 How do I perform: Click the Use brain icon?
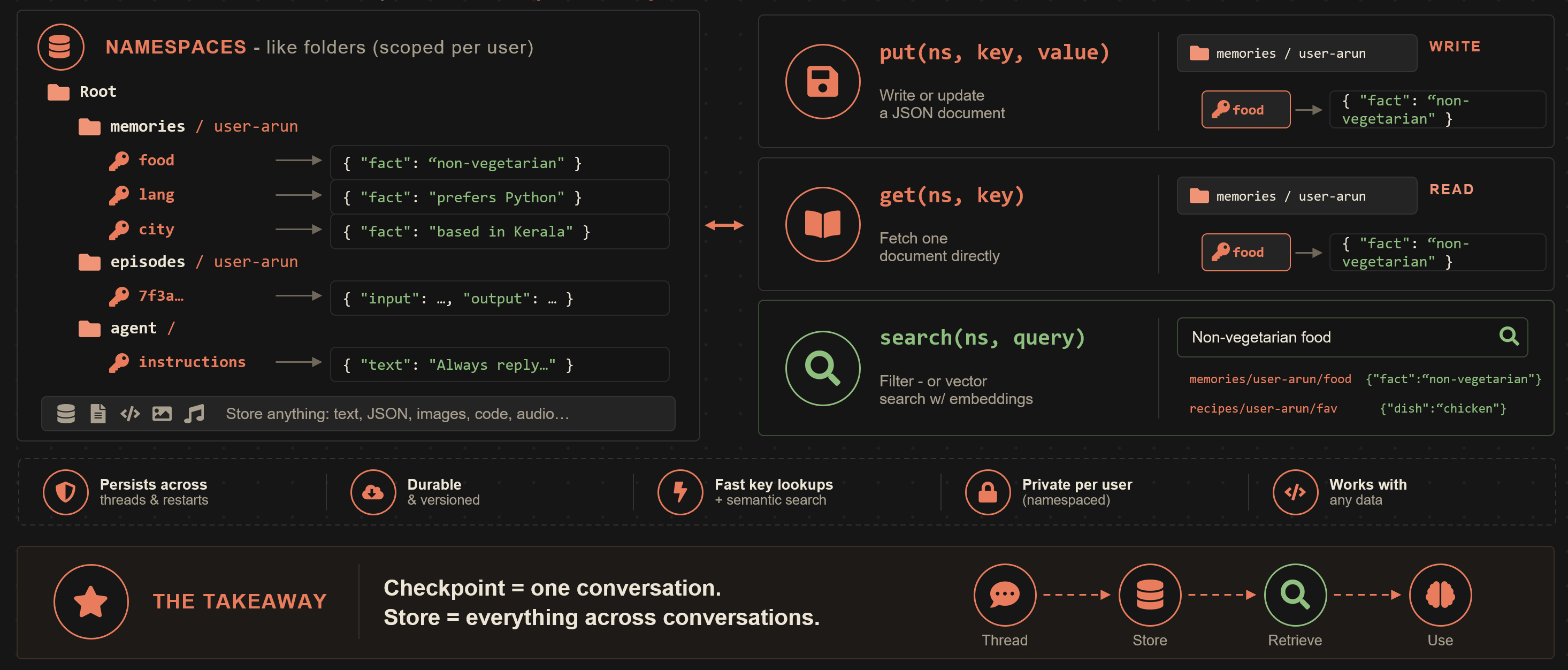click(1440, 595)
